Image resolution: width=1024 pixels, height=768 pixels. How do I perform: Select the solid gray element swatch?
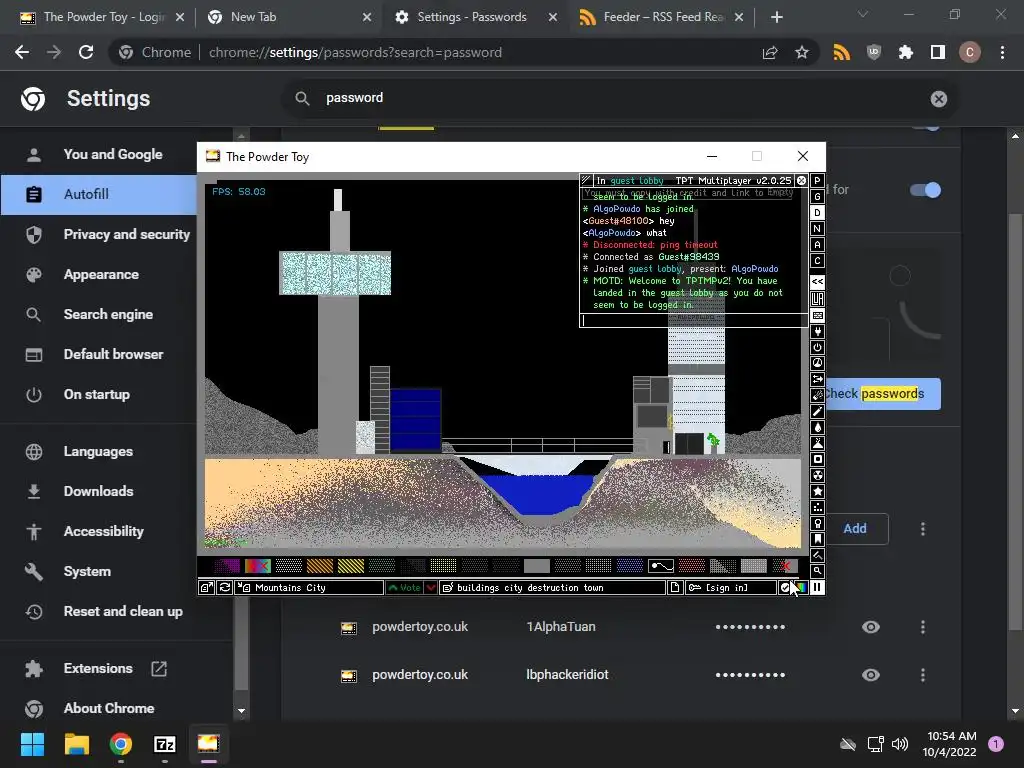click(537, 566)
